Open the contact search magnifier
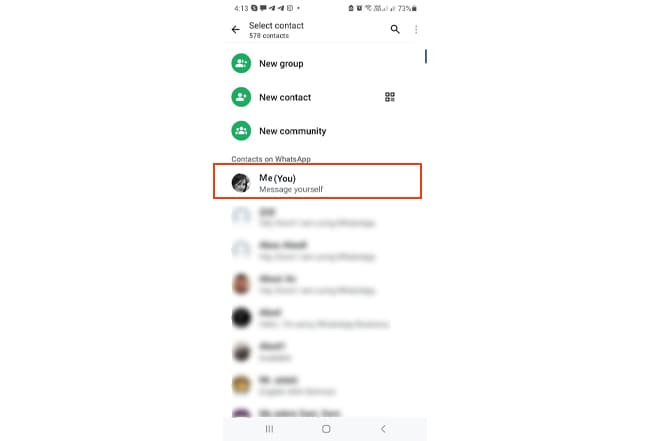 point(395,29)
